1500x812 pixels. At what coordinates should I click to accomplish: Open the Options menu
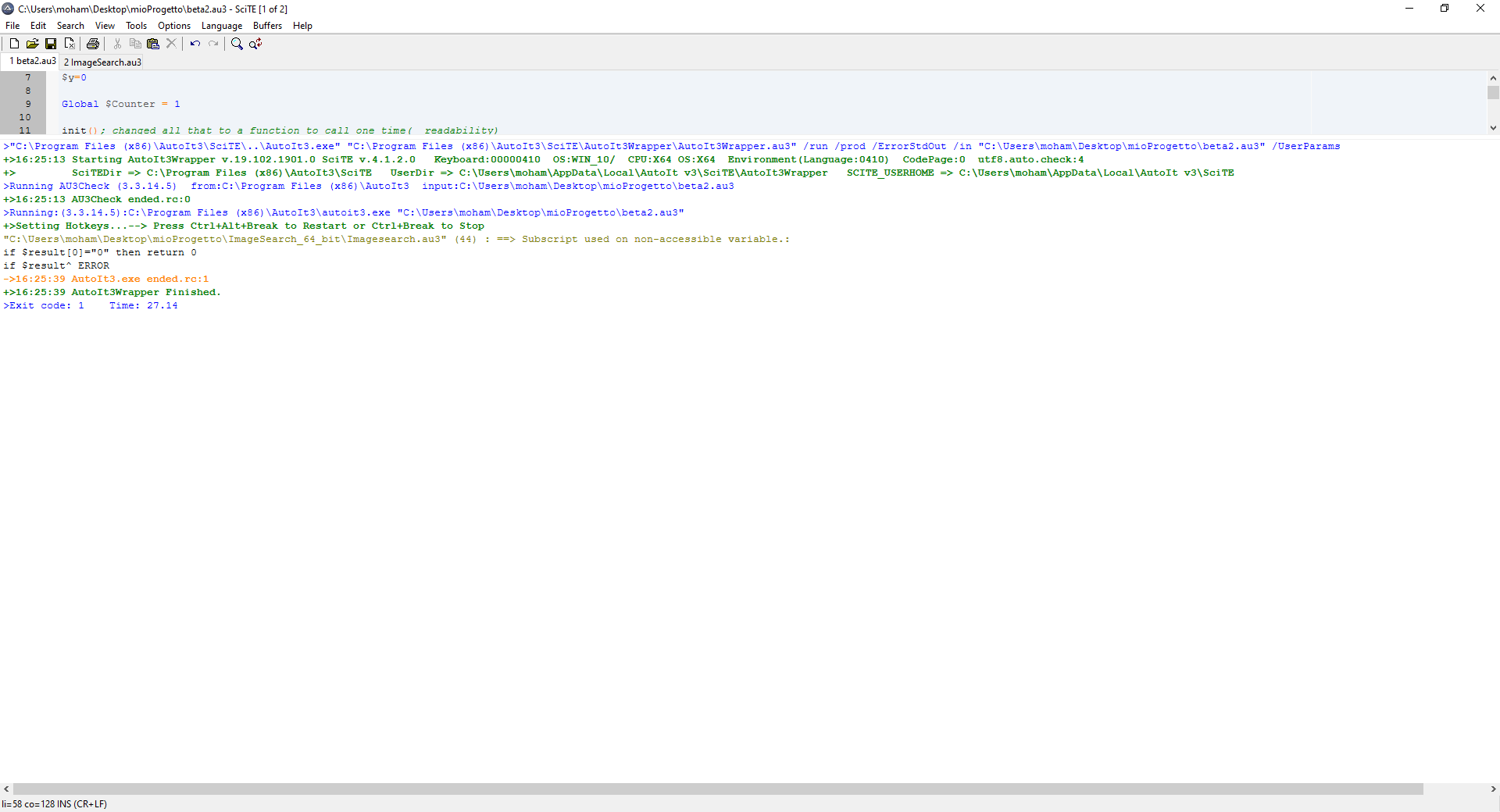[174, 26]
